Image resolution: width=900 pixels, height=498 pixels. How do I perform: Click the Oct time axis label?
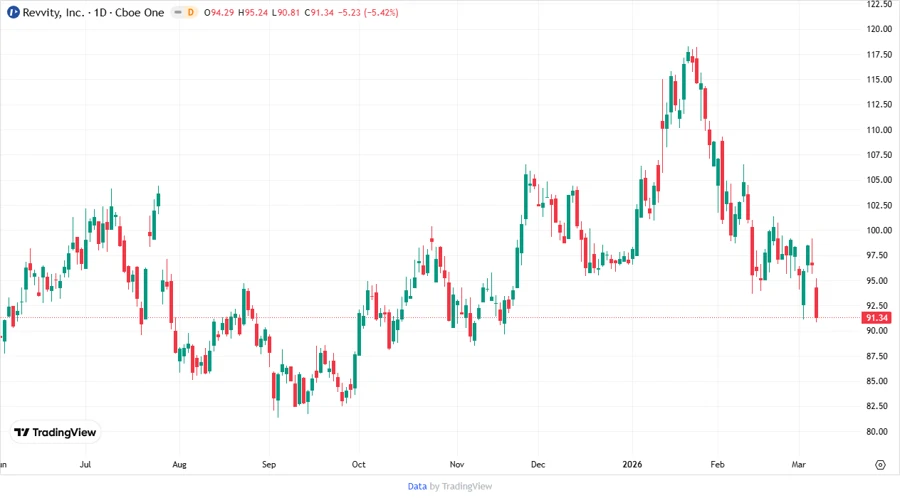358,464
